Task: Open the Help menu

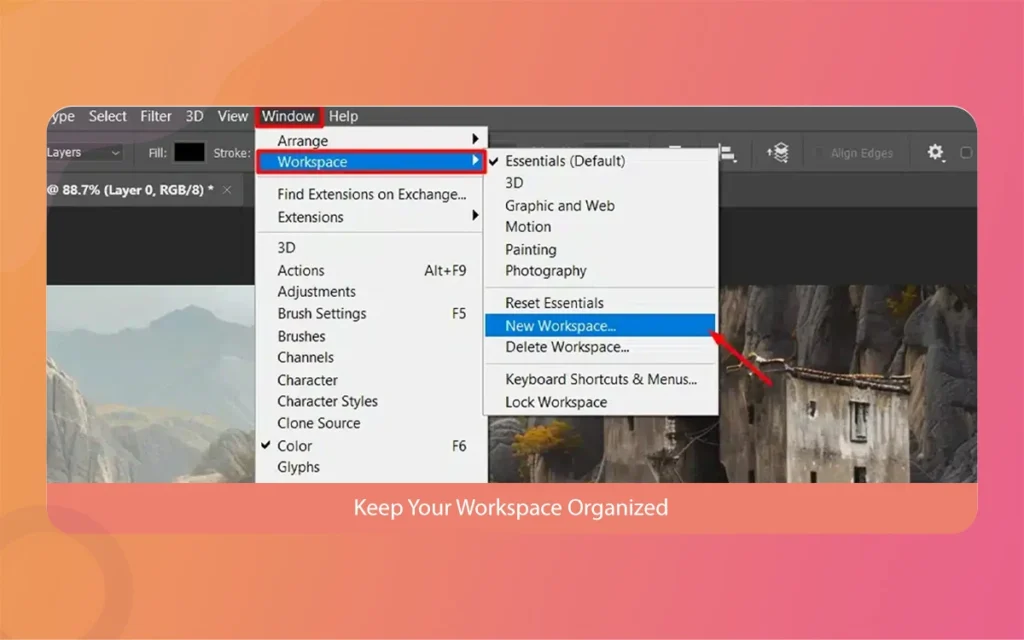Action: pyautogui.click(x=343, y=116)
